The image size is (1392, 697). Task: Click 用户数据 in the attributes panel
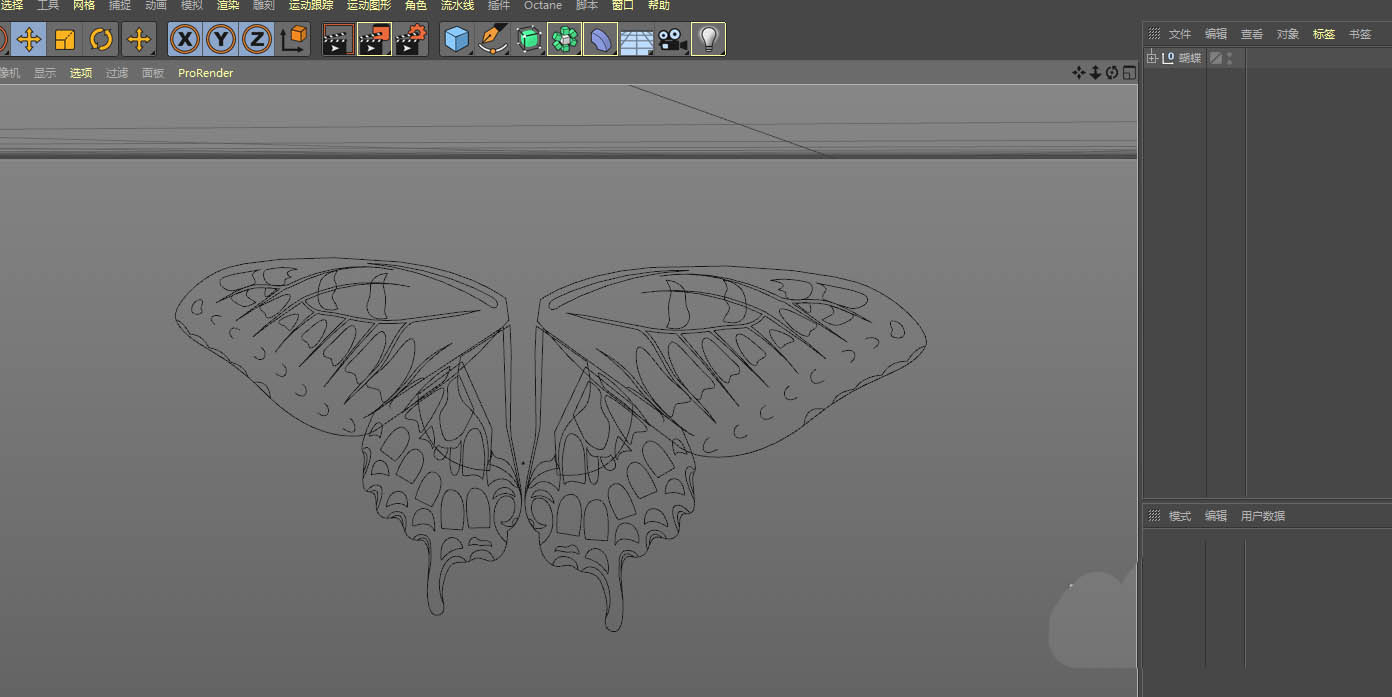(1262, 516)
